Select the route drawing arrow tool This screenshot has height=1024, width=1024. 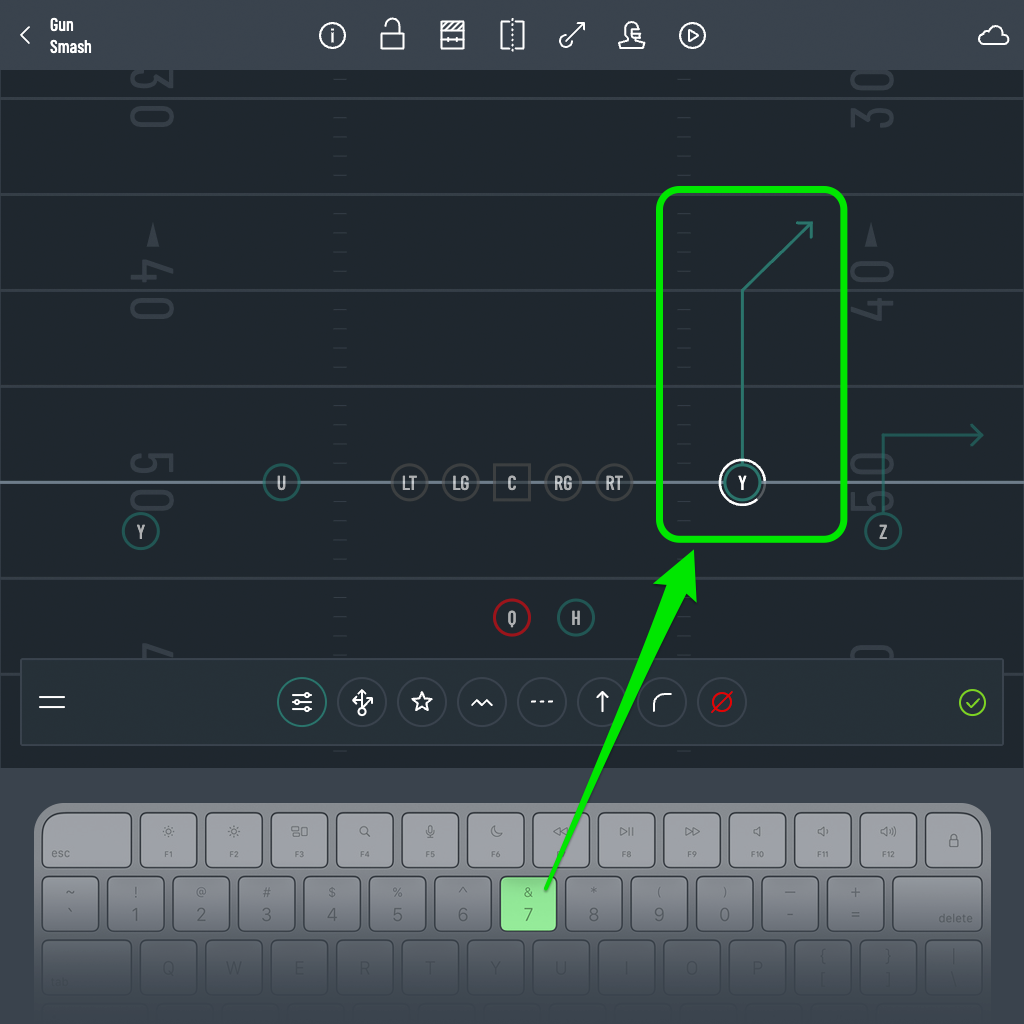(572, 35)
